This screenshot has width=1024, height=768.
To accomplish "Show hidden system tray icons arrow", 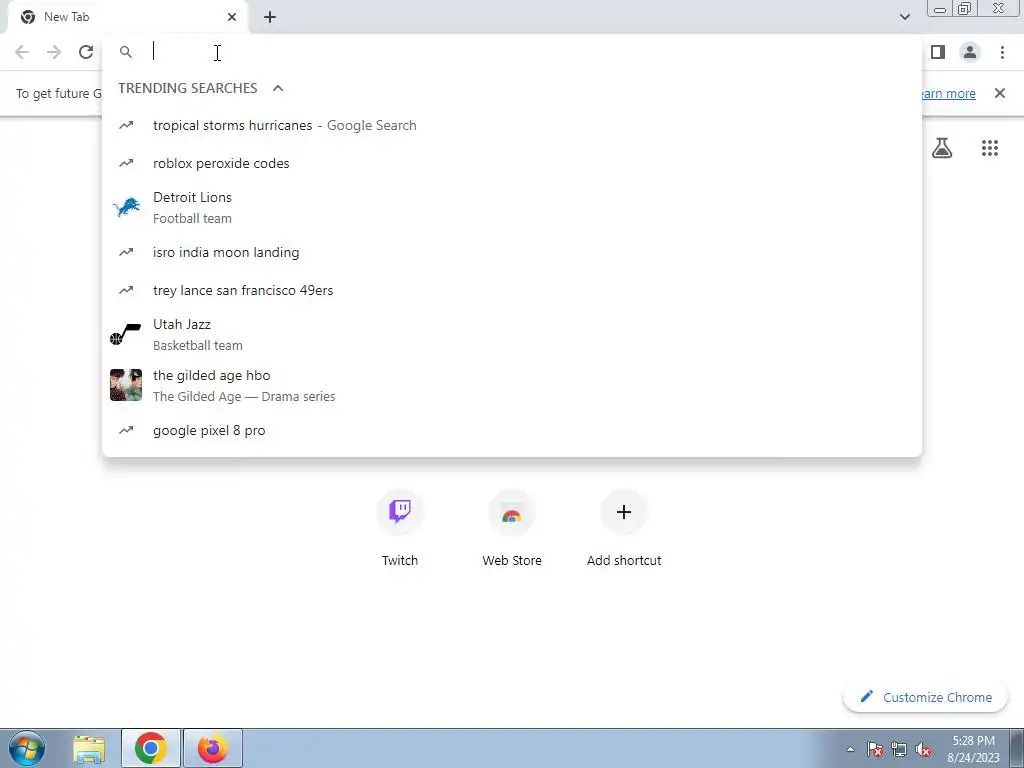I will pyautogui.click(x=850, y=749).
